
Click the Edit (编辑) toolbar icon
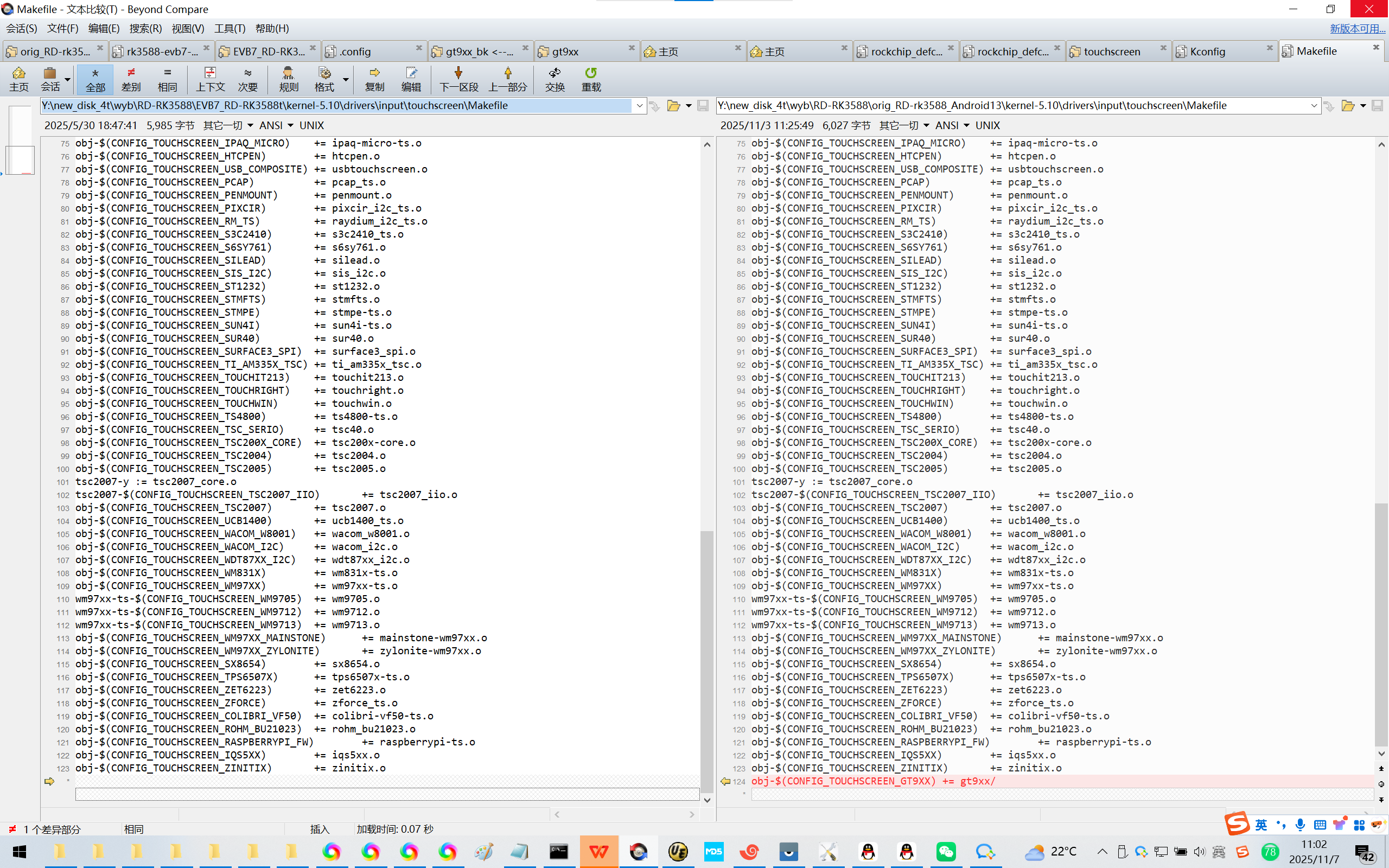point(410,79)
